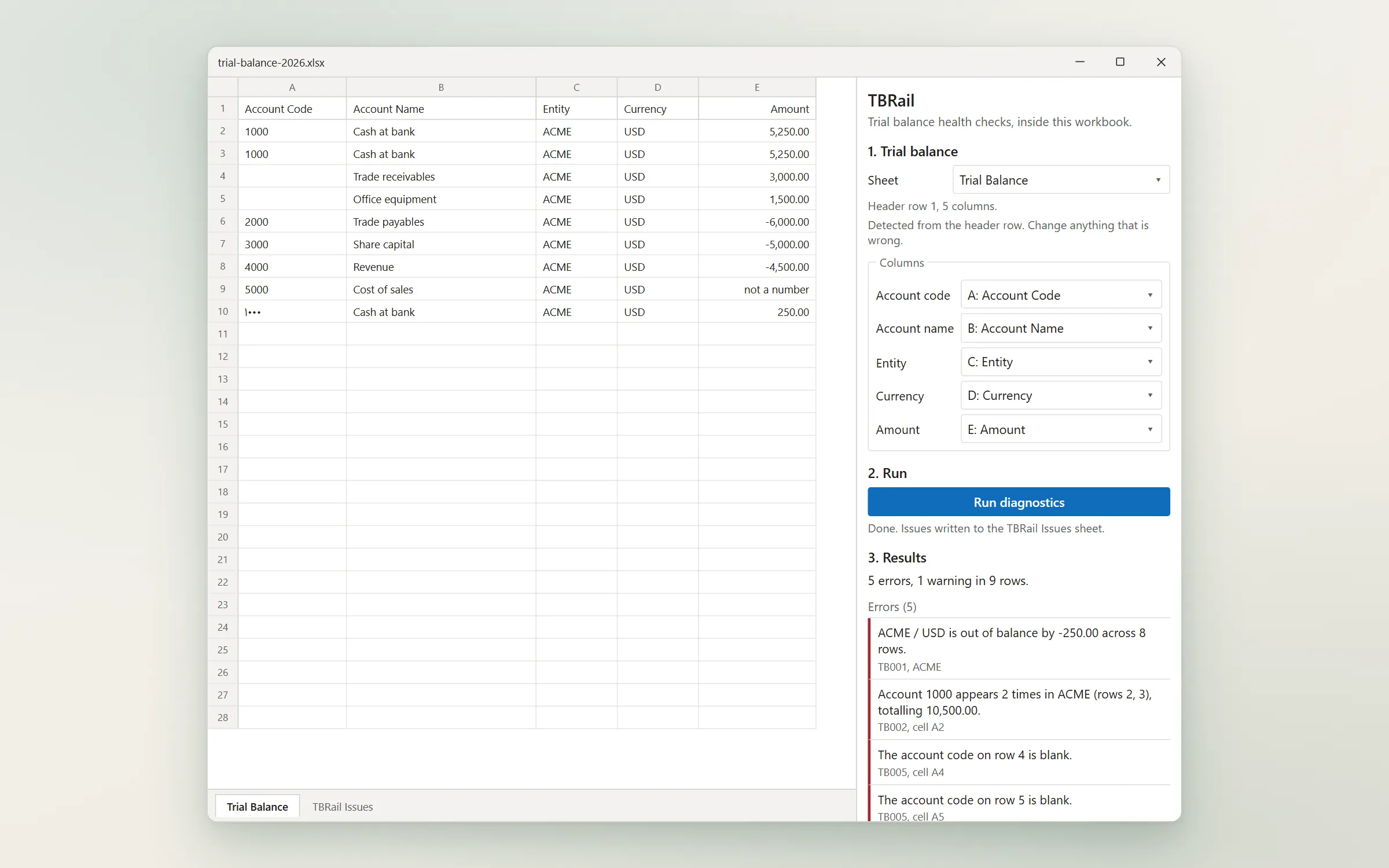Open the 'Account 1000 appears 2 times' error
Screen dimensions: 1389x868
click(1019, 709)
